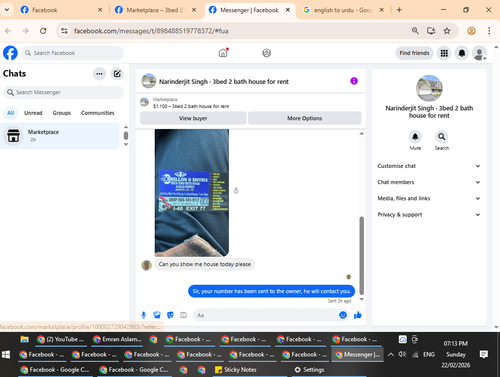
Task: Expand Privacy & support section
Action: pos(429,214)
